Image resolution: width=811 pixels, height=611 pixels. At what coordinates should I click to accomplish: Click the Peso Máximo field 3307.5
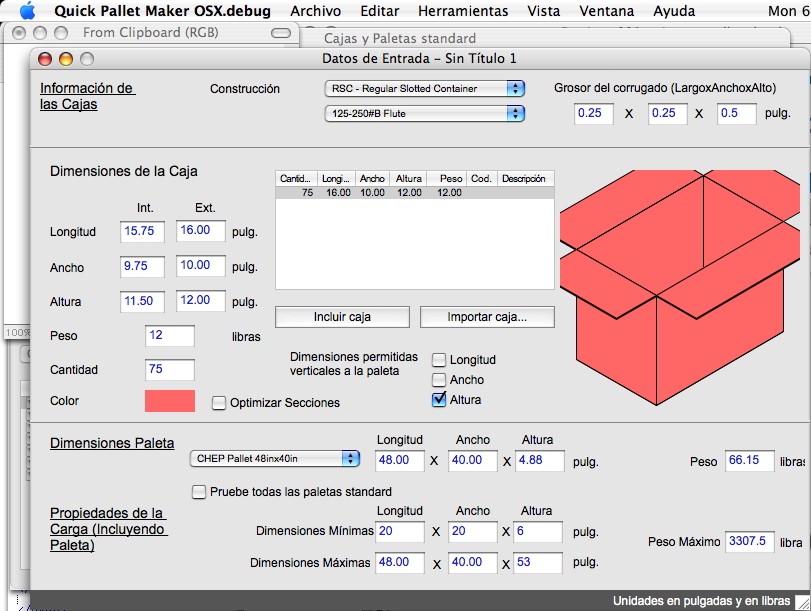749,542
